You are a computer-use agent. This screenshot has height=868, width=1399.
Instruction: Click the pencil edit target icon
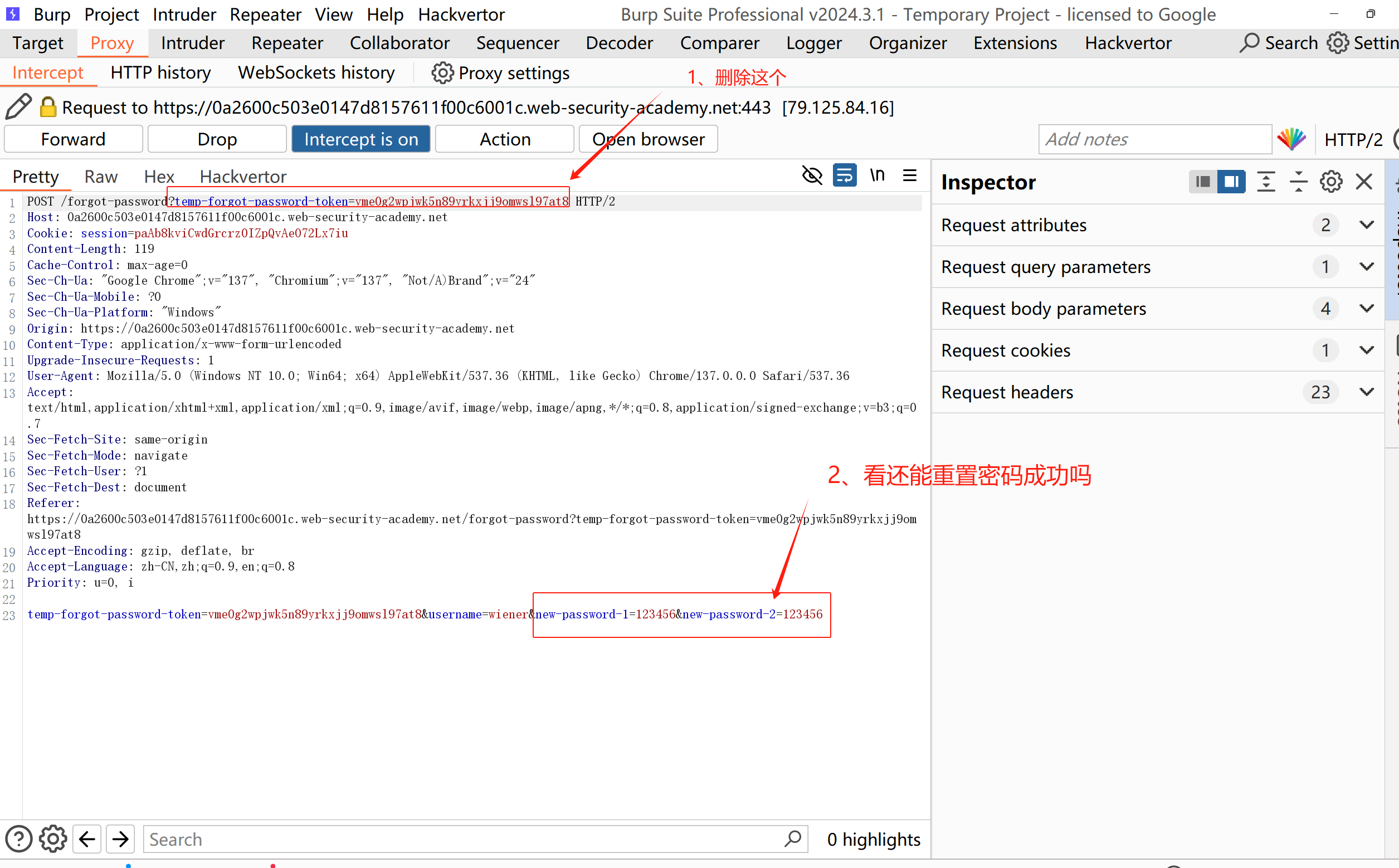tap(18, 107)
